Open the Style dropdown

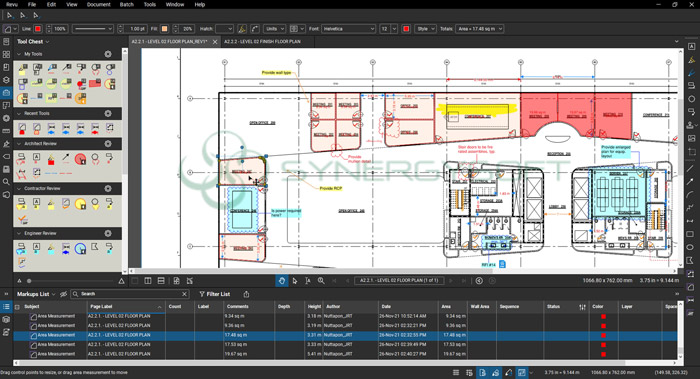pos(425,29)
